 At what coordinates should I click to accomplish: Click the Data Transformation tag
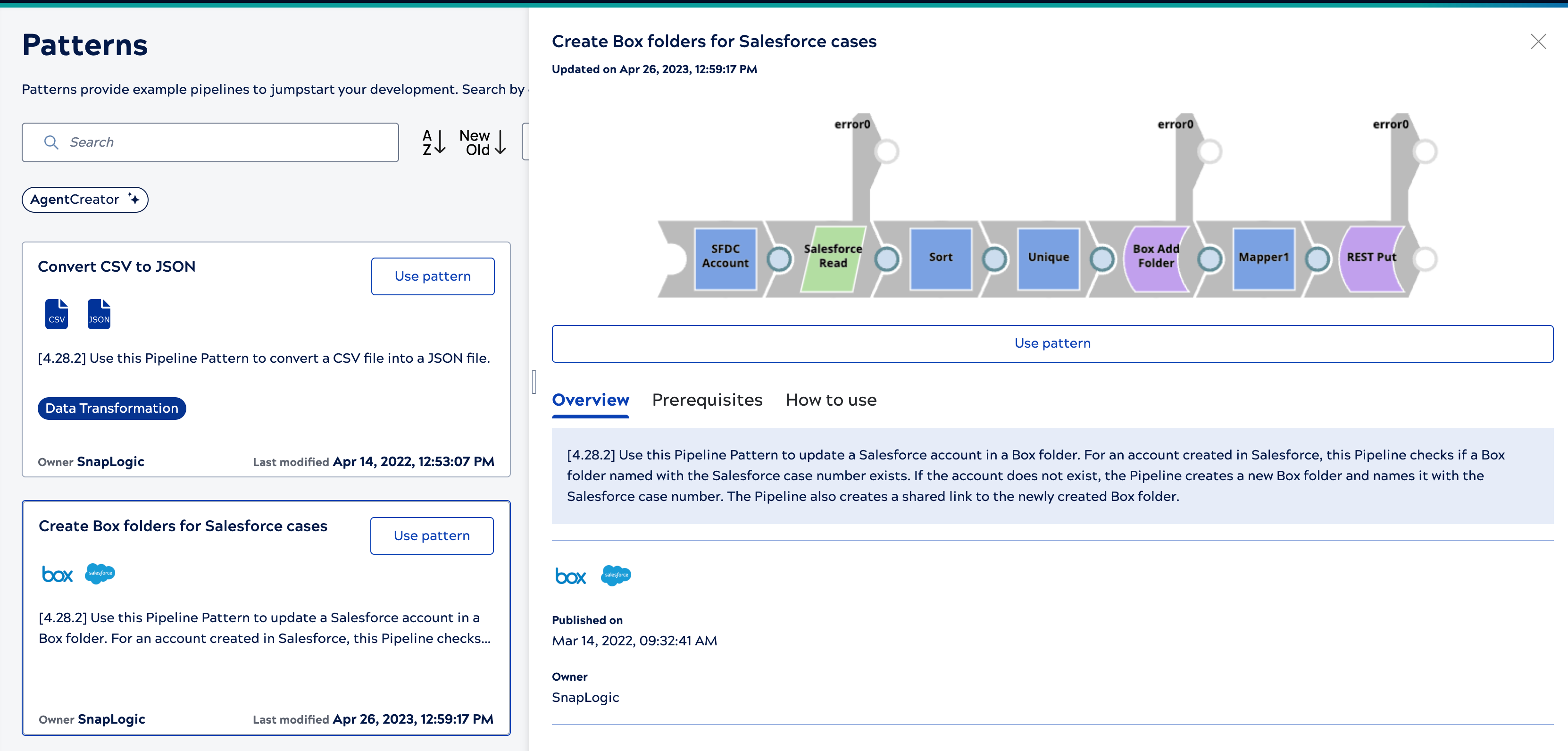111,409
